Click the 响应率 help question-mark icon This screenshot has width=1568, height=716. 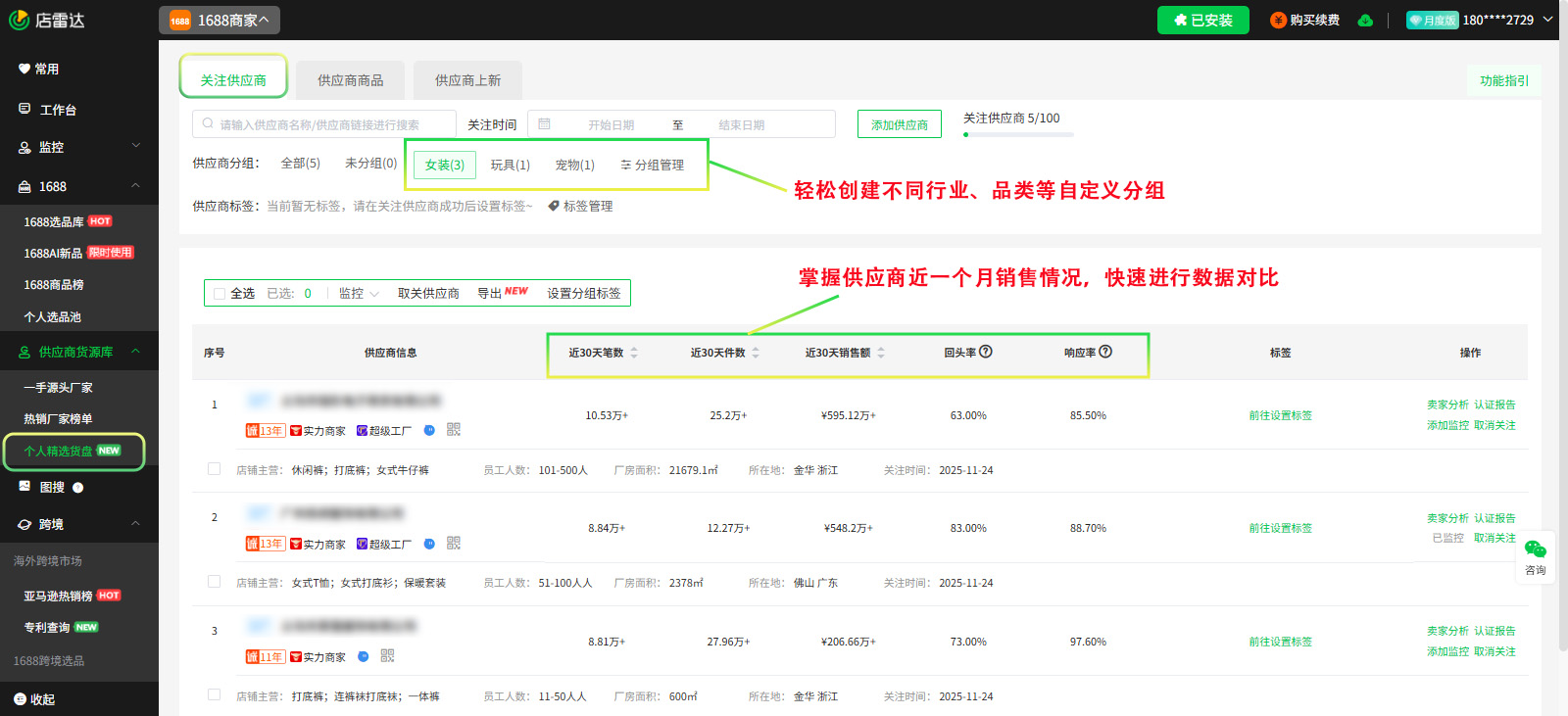click(1105, 352)
